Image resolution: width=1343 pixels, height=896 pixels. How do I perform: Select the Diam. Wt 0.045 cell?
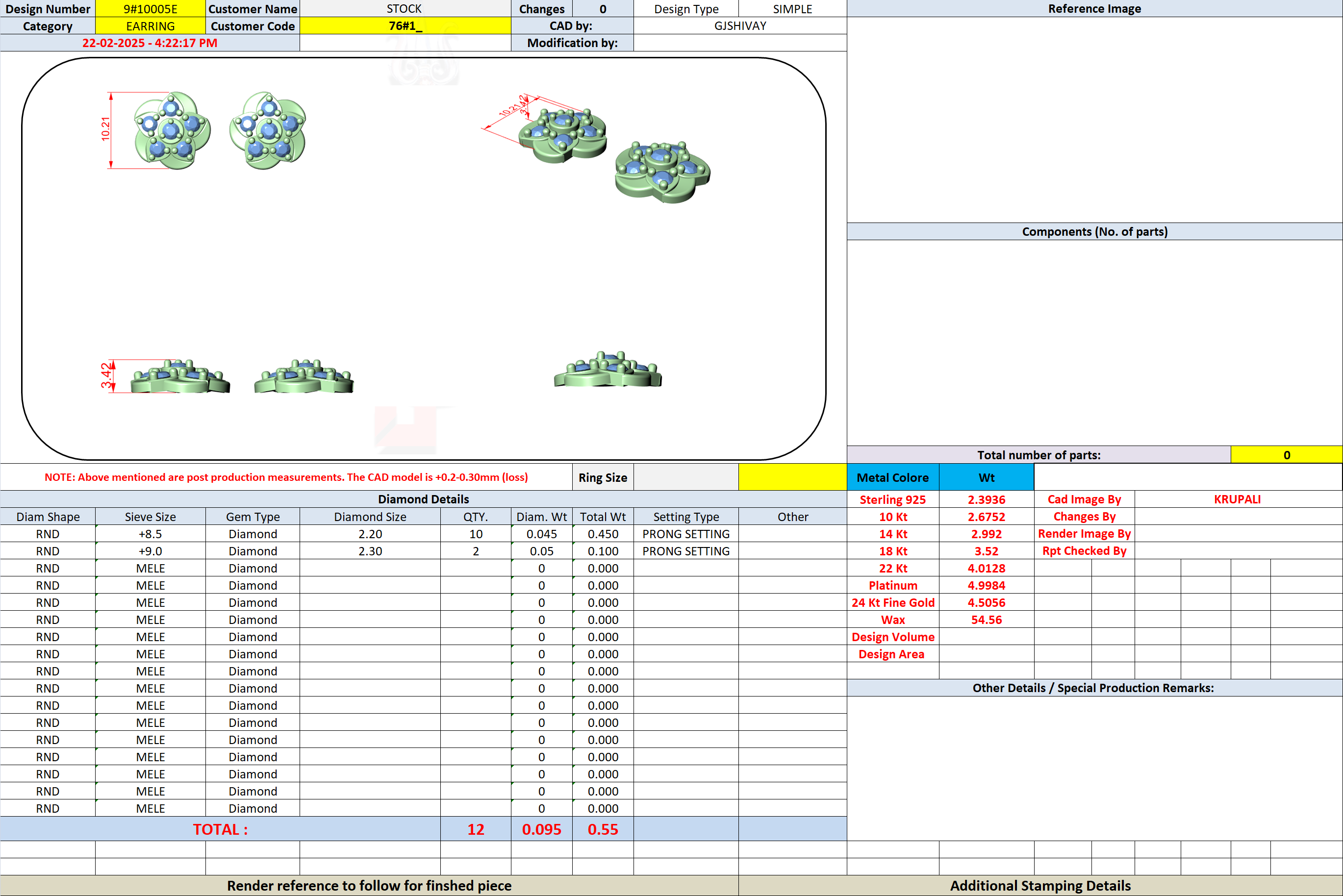(x=542, y=534)
